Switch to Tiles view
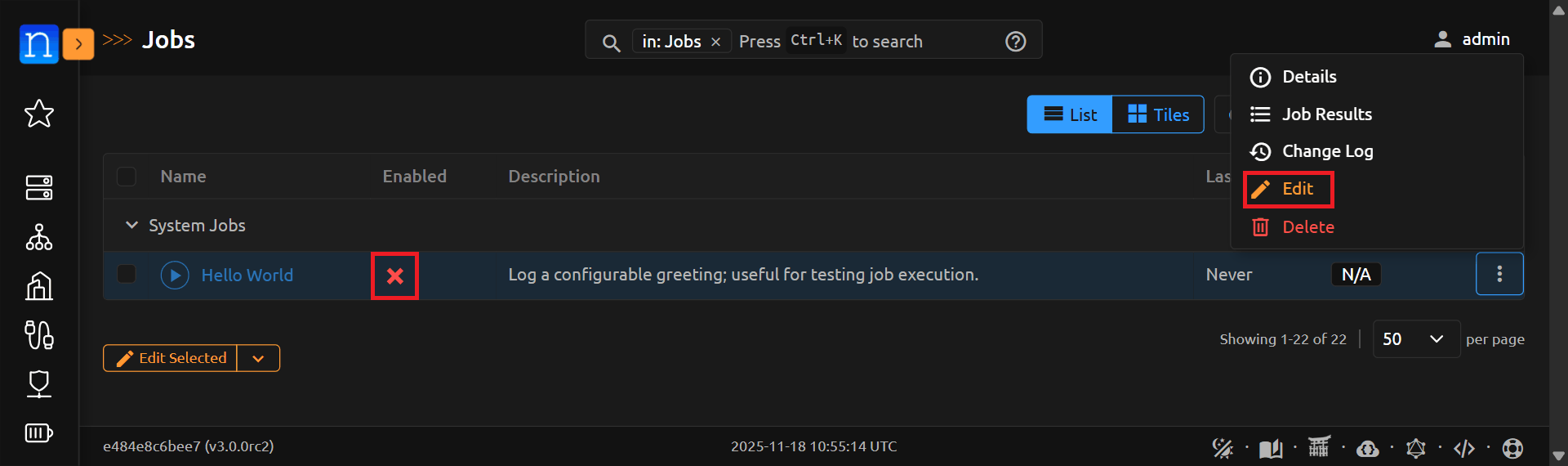Image resolution: width=1568 pixels, height=466 pixels. 1157,114
